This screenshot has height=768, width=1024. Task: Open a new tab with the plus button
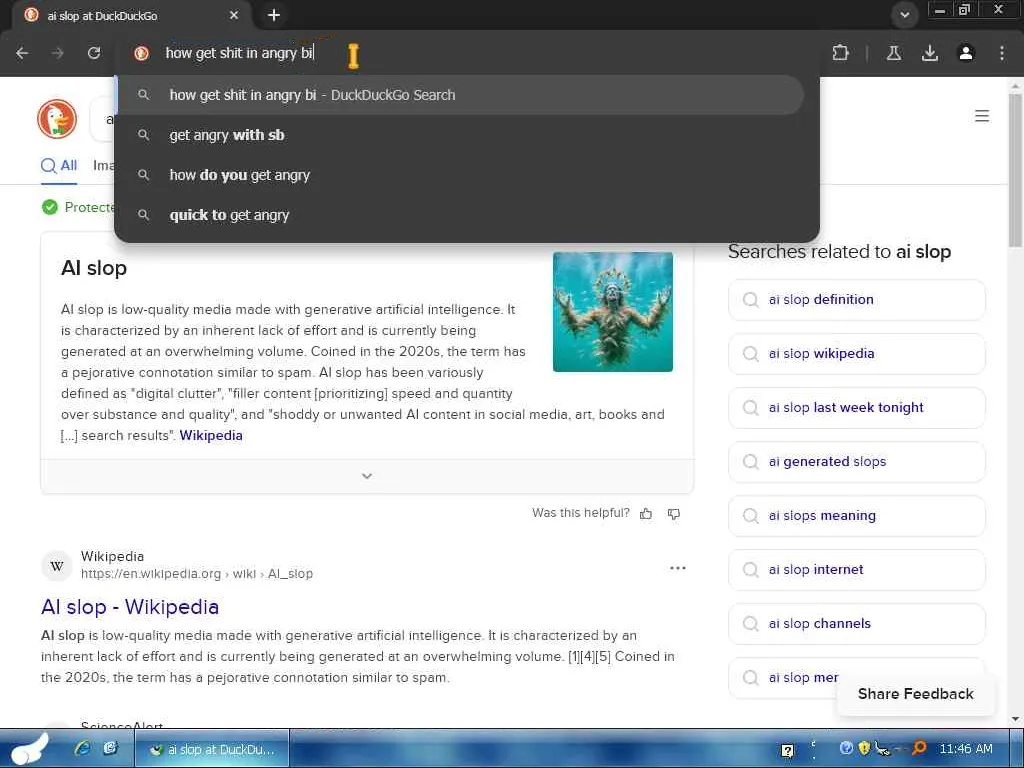pos(274,15)
